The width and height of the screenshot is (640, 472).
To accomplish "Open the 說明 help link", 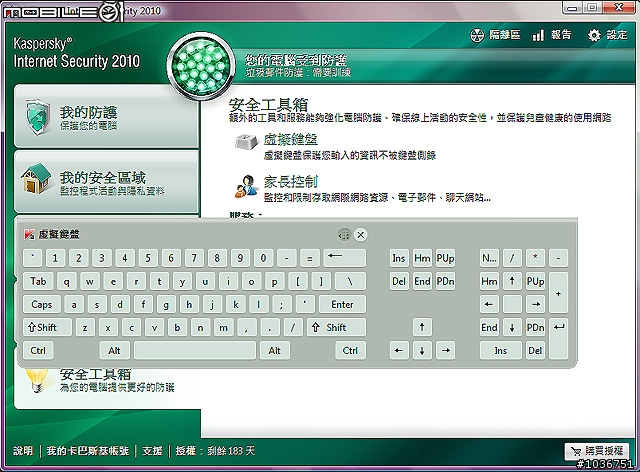I will [x=23, y=451].
